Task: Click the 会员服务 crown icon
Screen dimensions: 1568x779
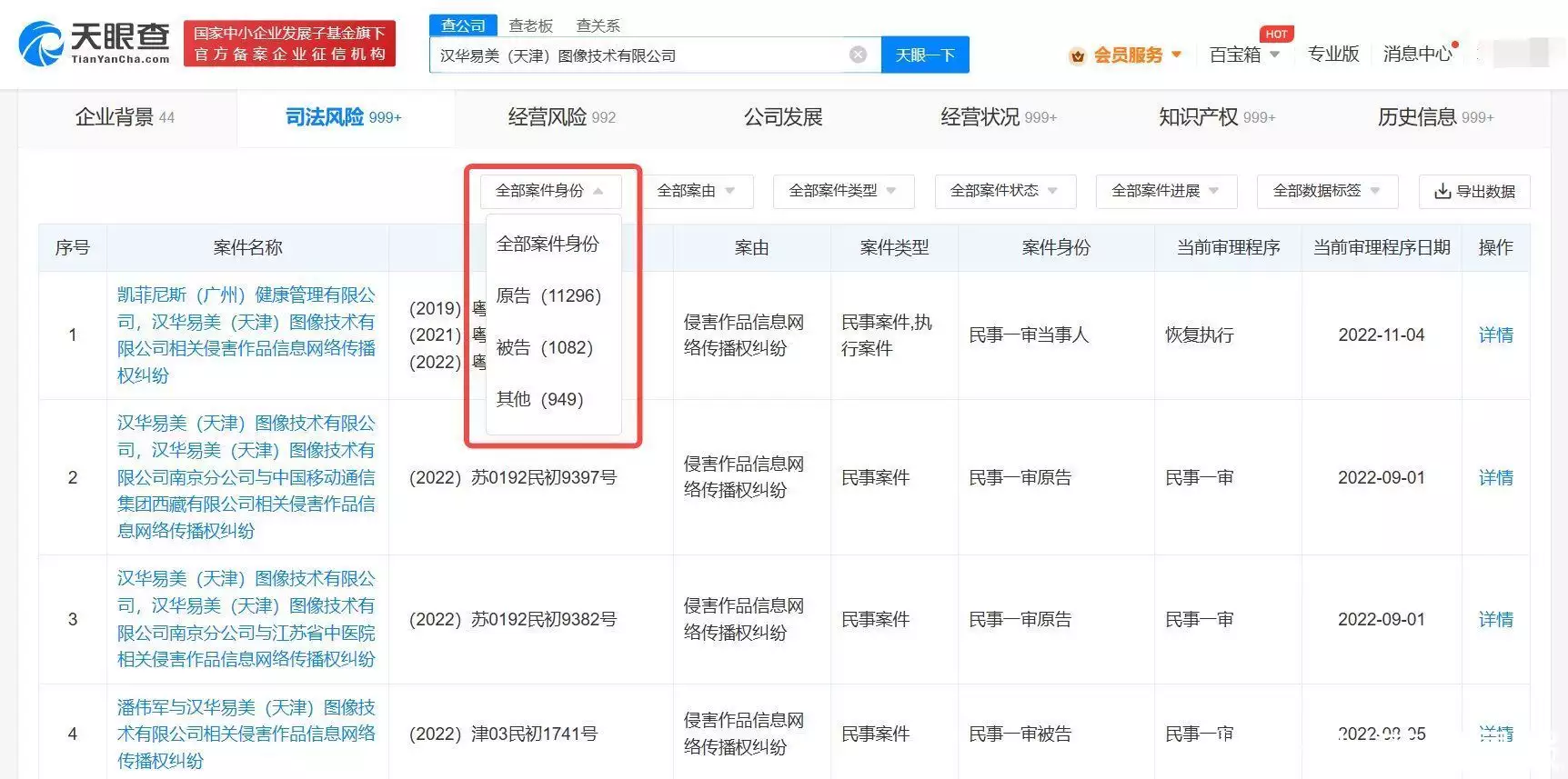Action: point(1078,55)
